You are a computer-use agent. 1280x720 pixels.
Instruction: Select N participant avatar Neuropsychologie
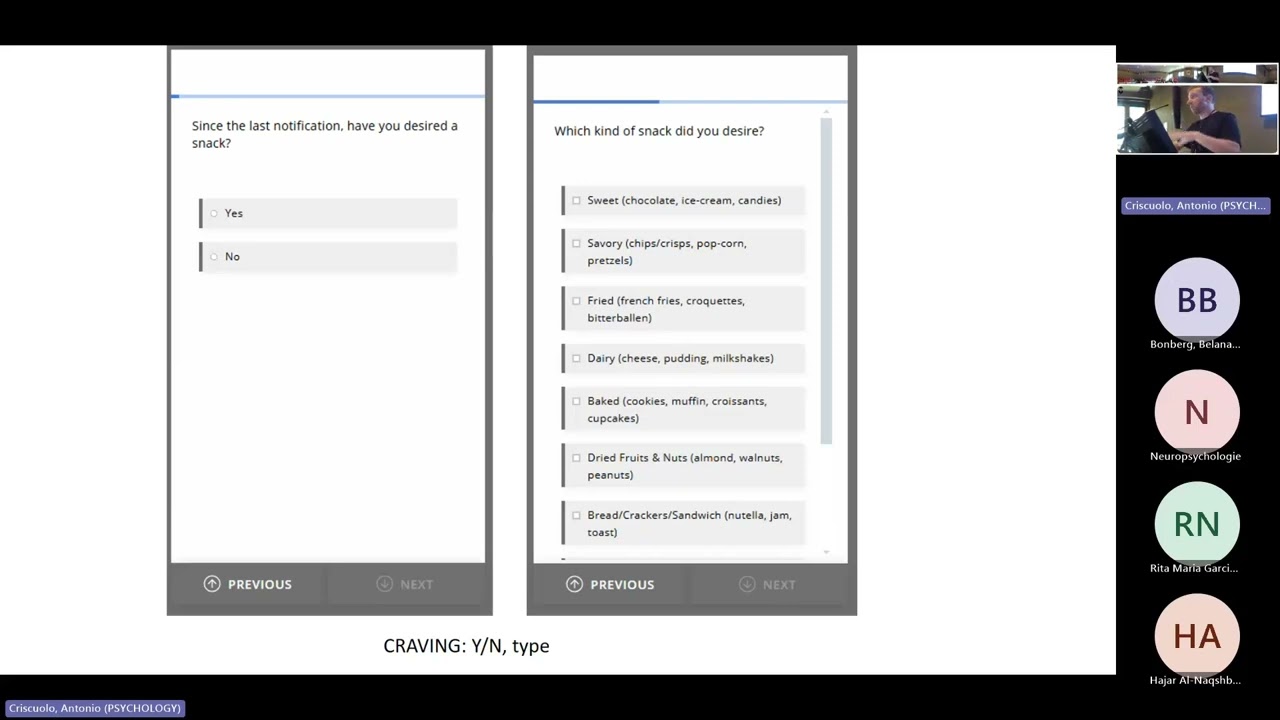tap(1197, 411)
